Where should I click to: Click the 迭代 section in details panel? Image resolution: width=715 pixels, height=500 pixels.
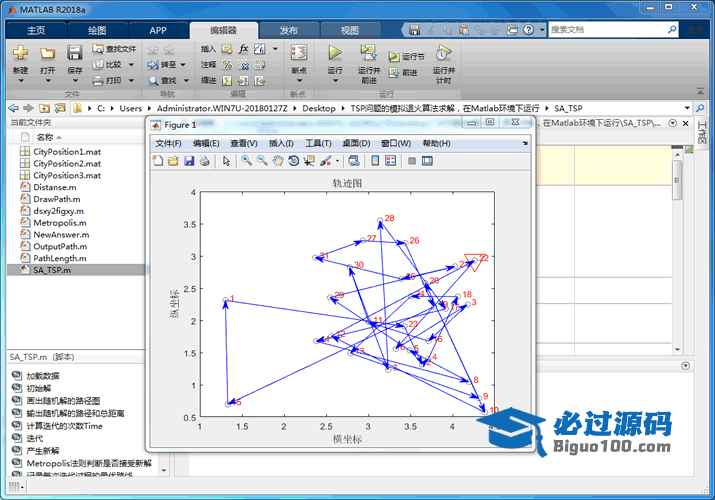point(35,438)
